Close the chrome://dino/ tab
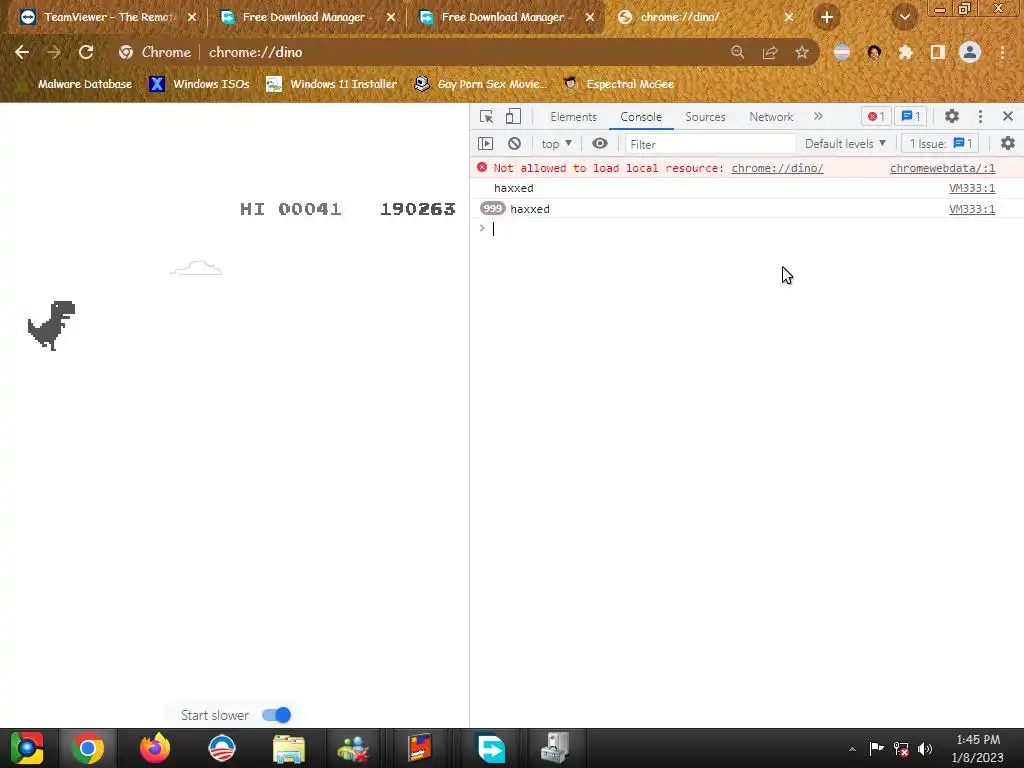The width and height of the screenshot is (1024, 768). [788, 18]
